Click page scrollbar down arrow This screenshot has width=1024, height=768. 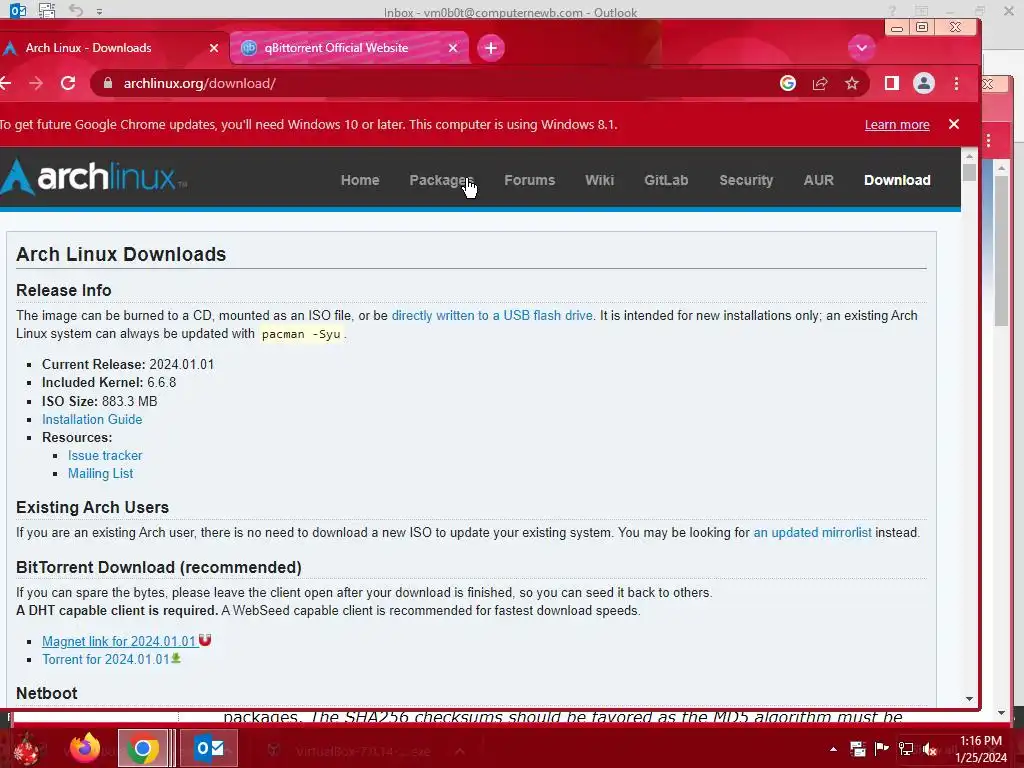click(969, 699)
